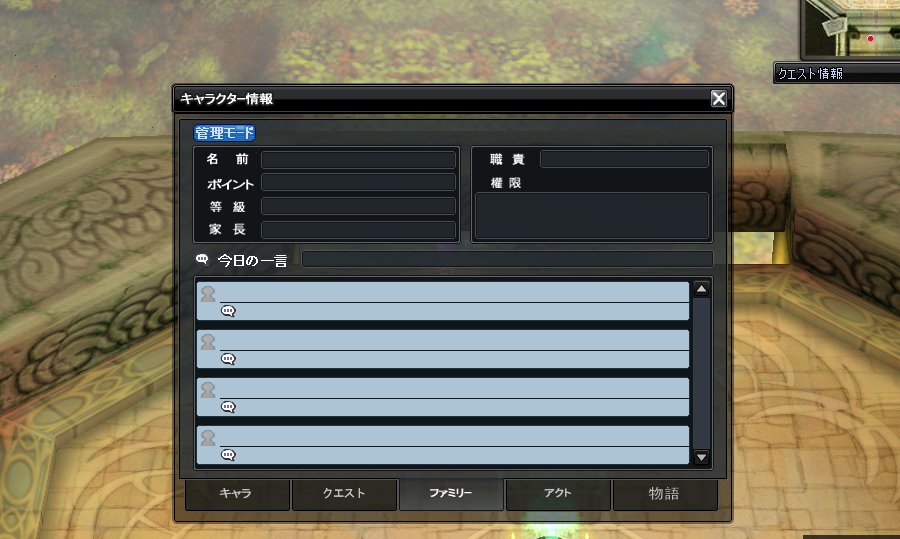
Task: Open the 物語 tab
Action: point(665,494)
